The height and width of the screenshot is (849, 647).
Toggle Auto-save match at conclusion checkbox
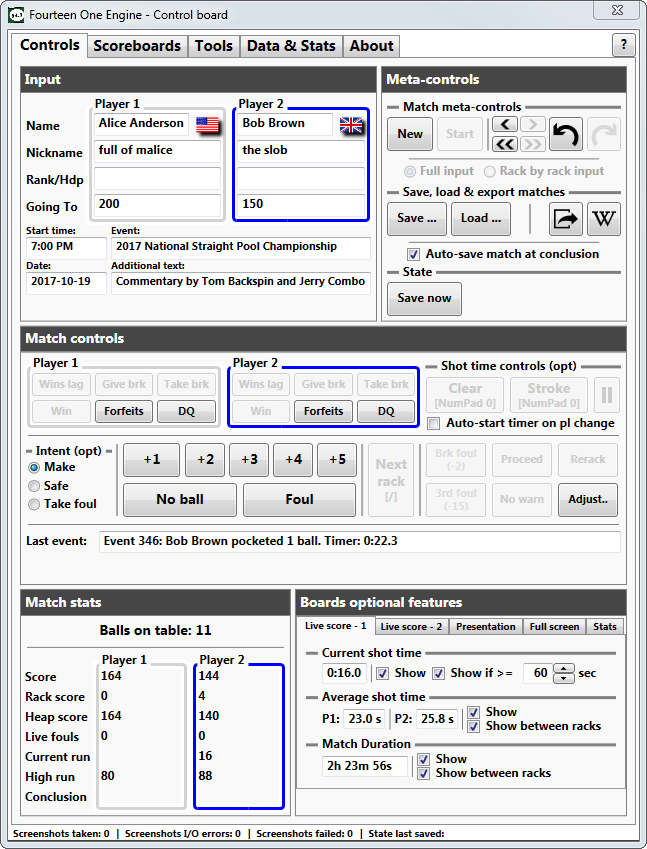414,254
